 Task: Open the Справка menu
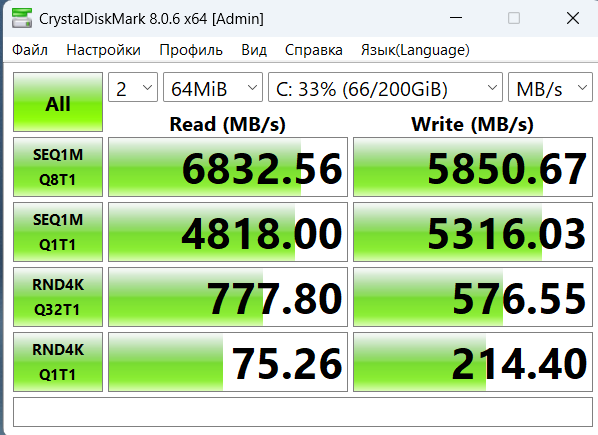pyautogui.click(x=313, y=50)
